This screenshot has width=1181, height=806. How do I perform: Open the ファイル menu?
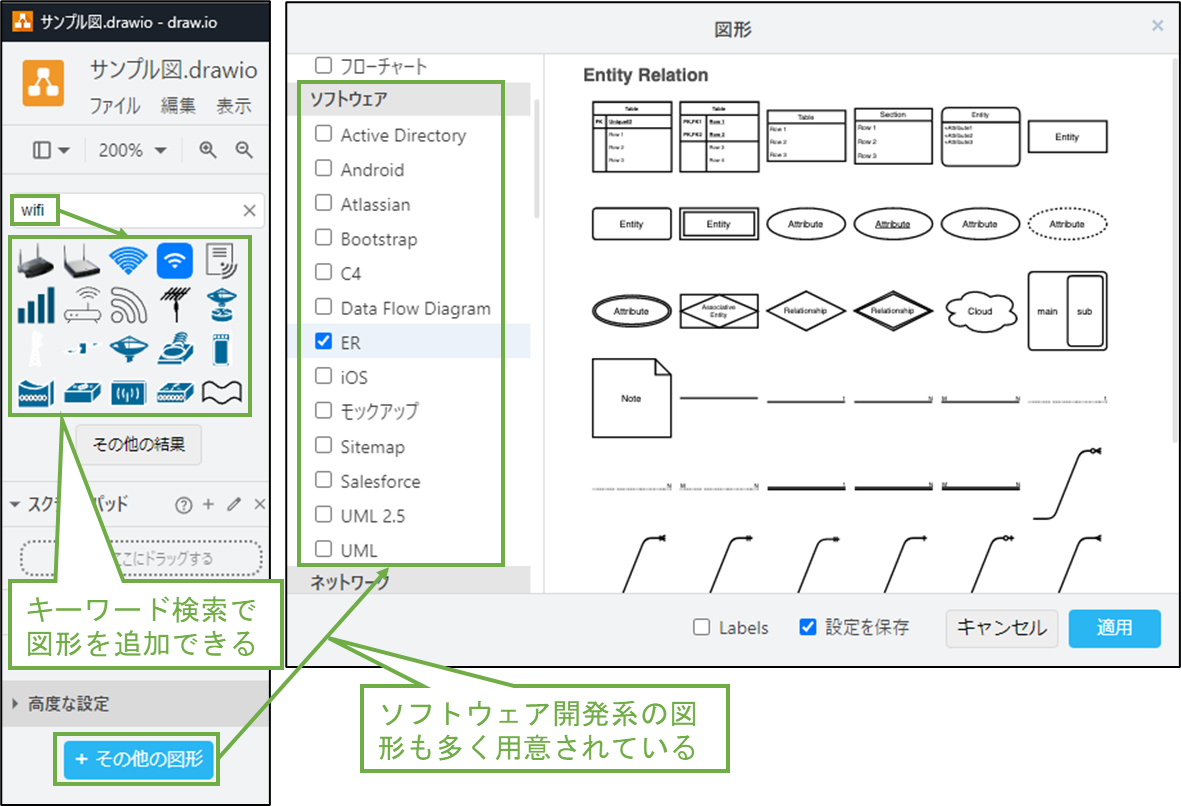point(114,105)
